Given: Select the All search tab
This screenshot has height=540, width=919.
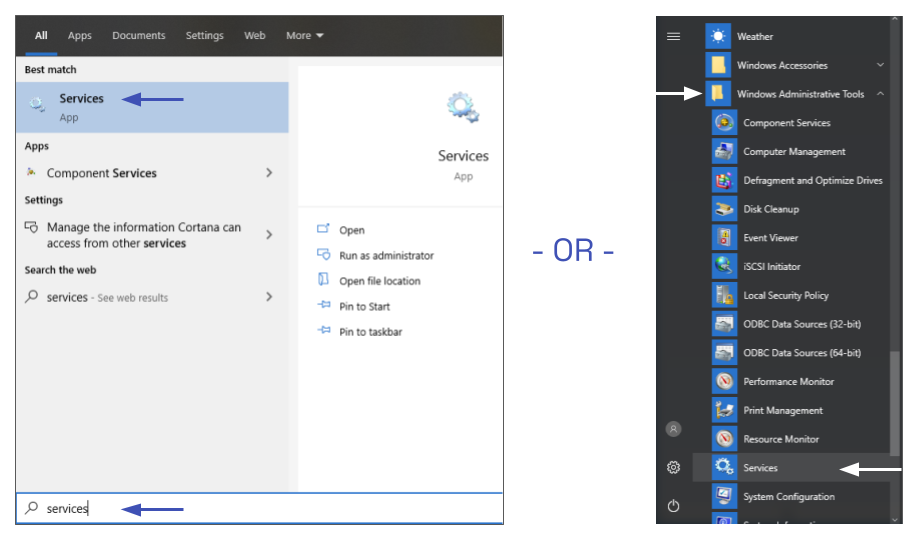Looking at the screenshot, I should pyautogui.click(x=41, y=36).
